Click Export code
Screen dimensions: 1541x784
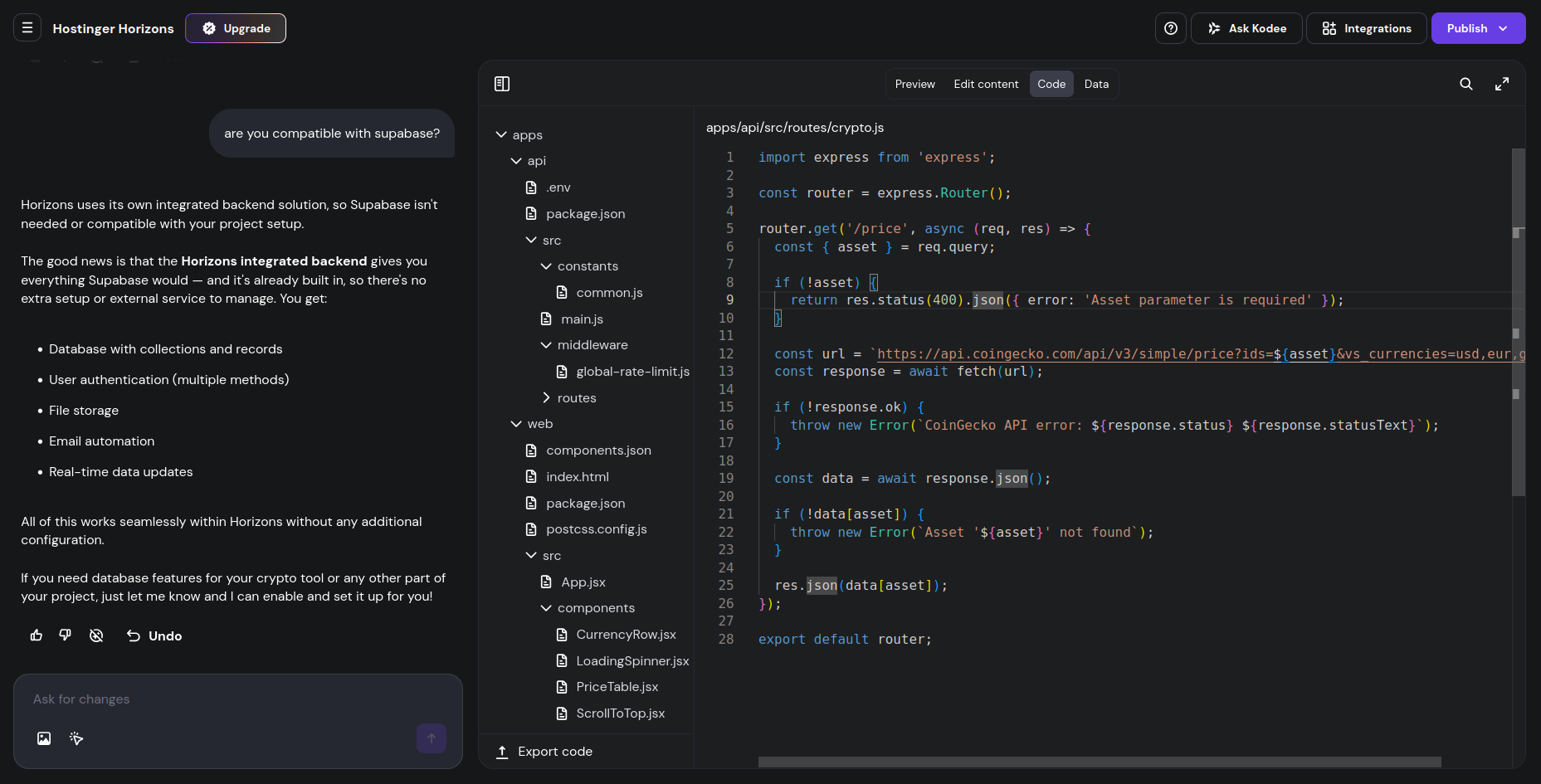click(544, 752)
